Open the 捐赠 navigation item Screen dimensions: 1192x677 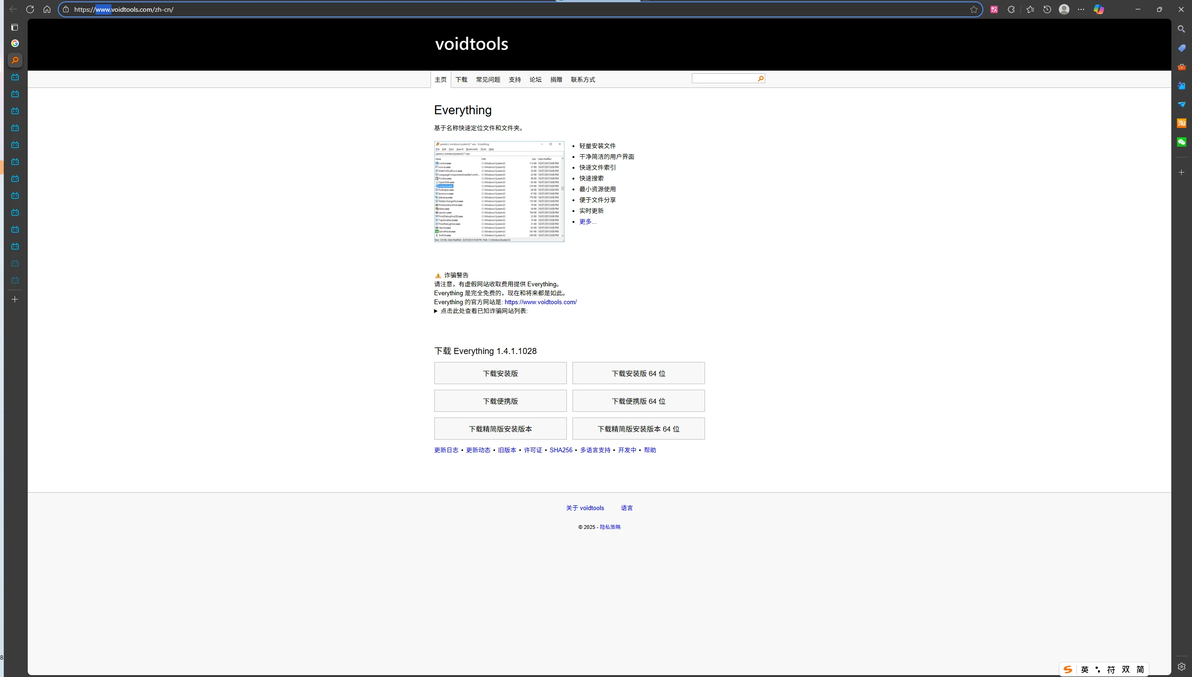[x=556, y=80]
